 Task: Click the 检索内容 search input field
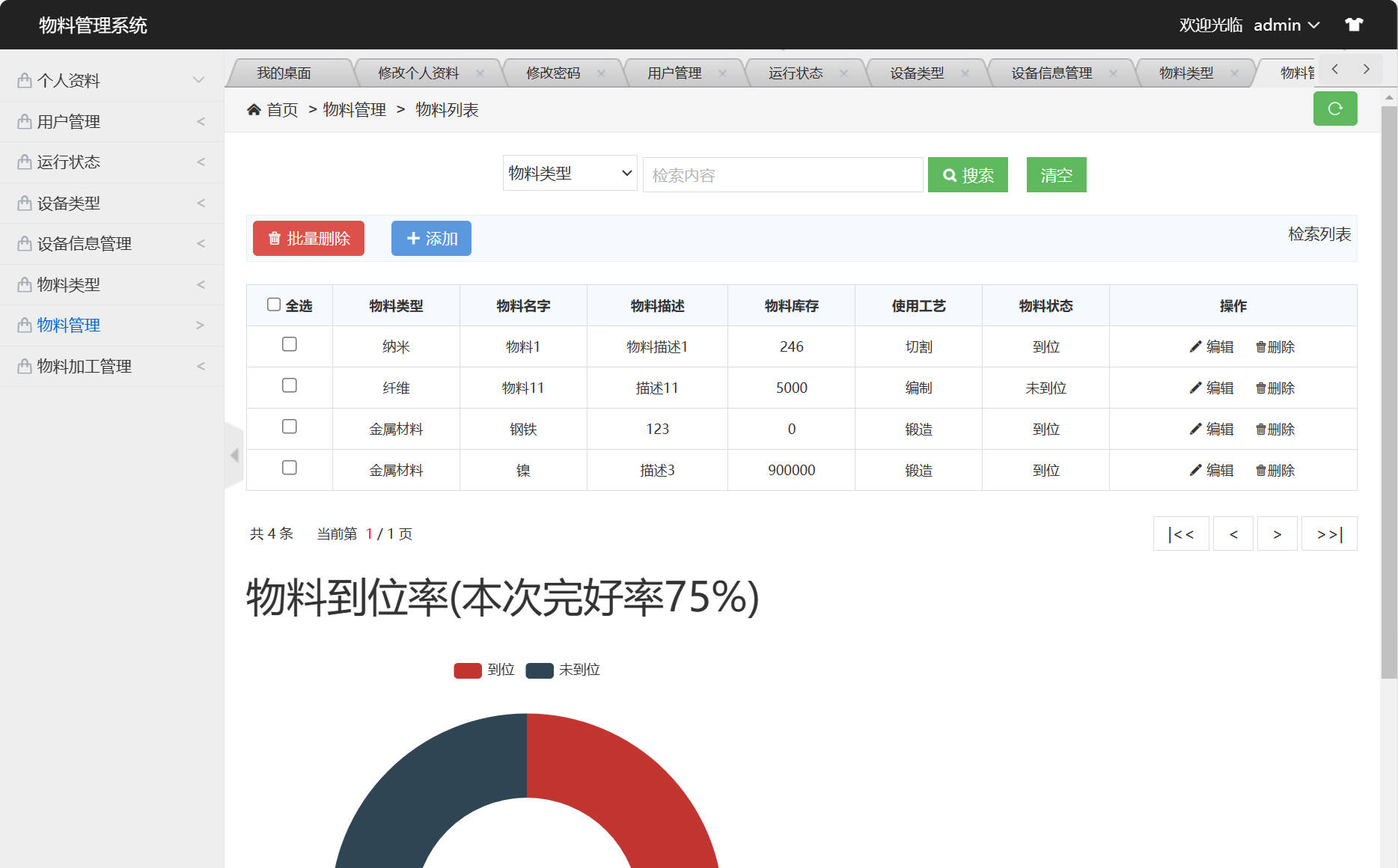[x=782, y=174]
